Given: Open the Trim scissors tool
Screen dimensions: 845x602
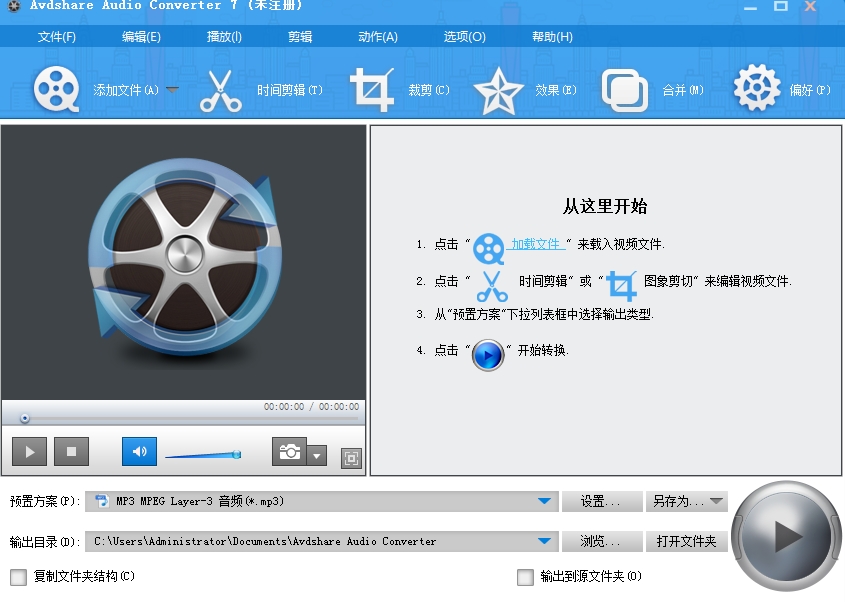Looking at the screenshot, I should coord(220,91).
